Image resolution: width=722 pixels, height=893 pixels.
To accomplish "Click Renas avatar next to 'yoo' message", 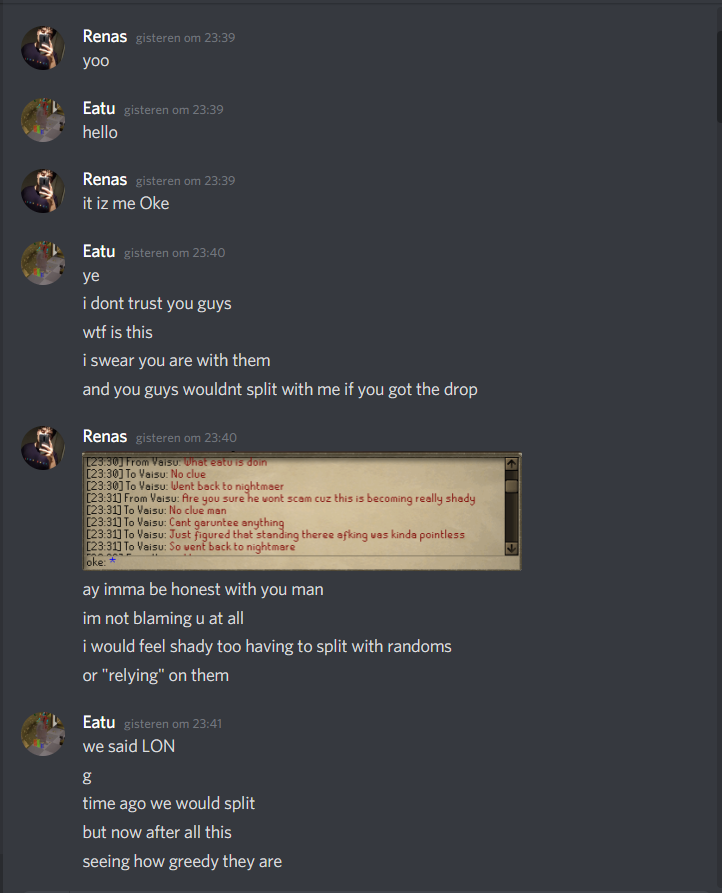I will [x=43, y=48].
